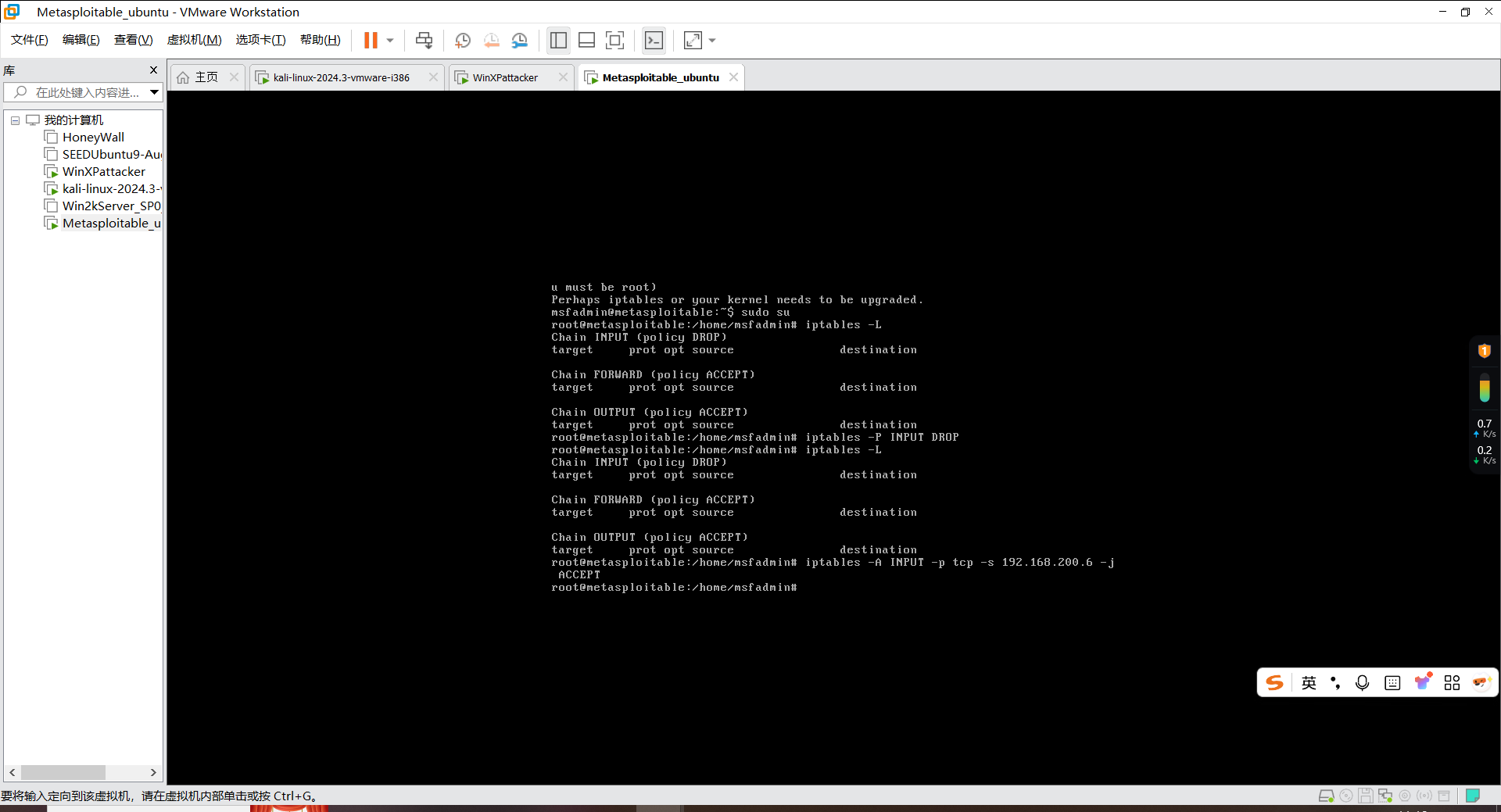Open the 编辑(E) menu
The height and width of the screenshot is (812, 1501).
81,40
